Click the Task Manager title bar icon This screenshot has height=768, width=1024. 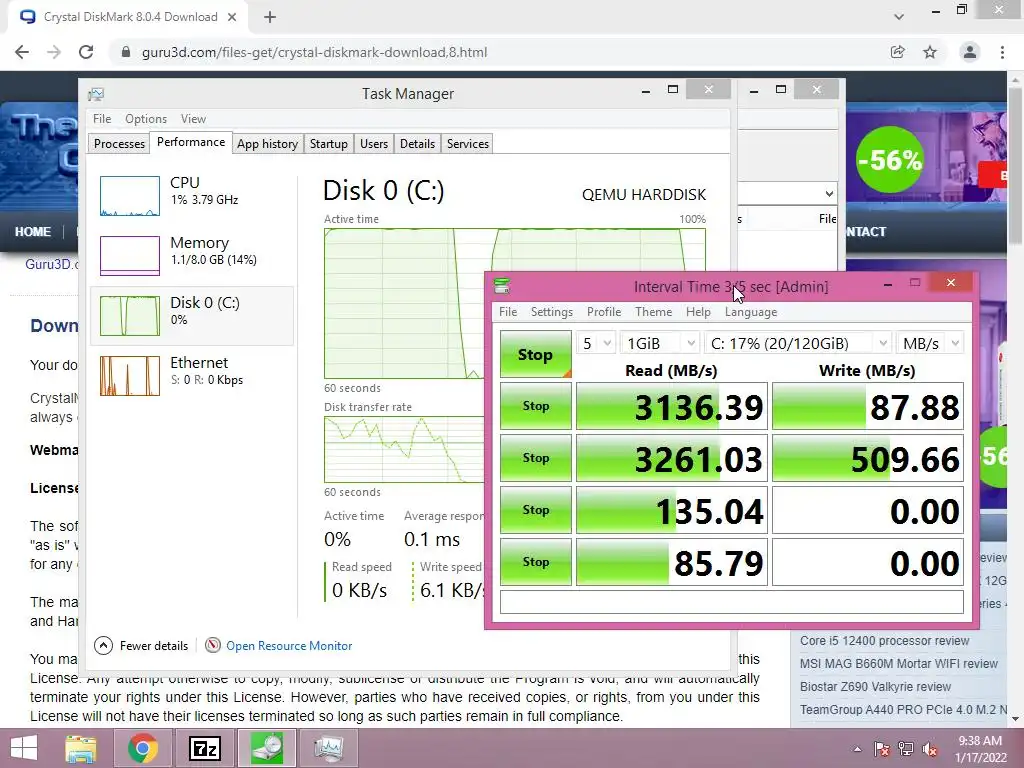[x=96, y=94]
